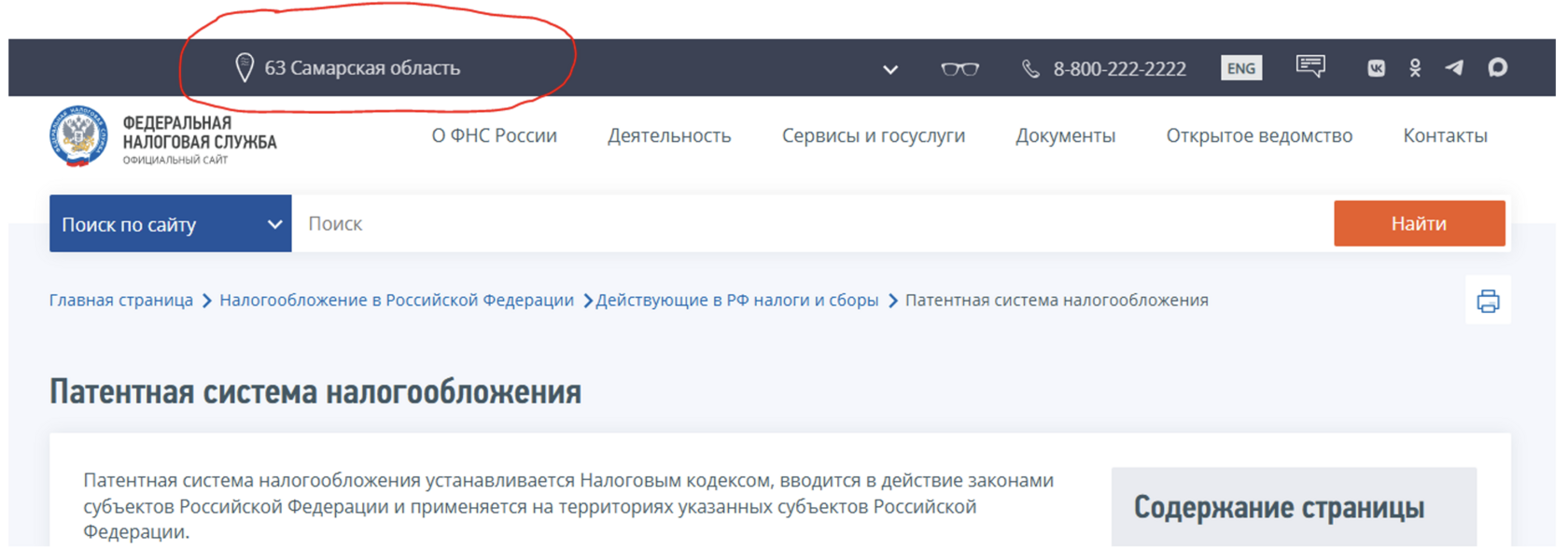Click the Найти search button
The width and height of the screenshot is (1568, 550).
(x=1419, y=223)
